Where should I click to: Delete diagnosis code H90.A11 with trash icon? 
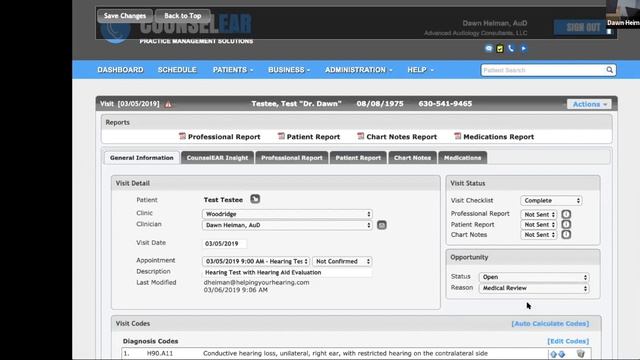[580, 353]
